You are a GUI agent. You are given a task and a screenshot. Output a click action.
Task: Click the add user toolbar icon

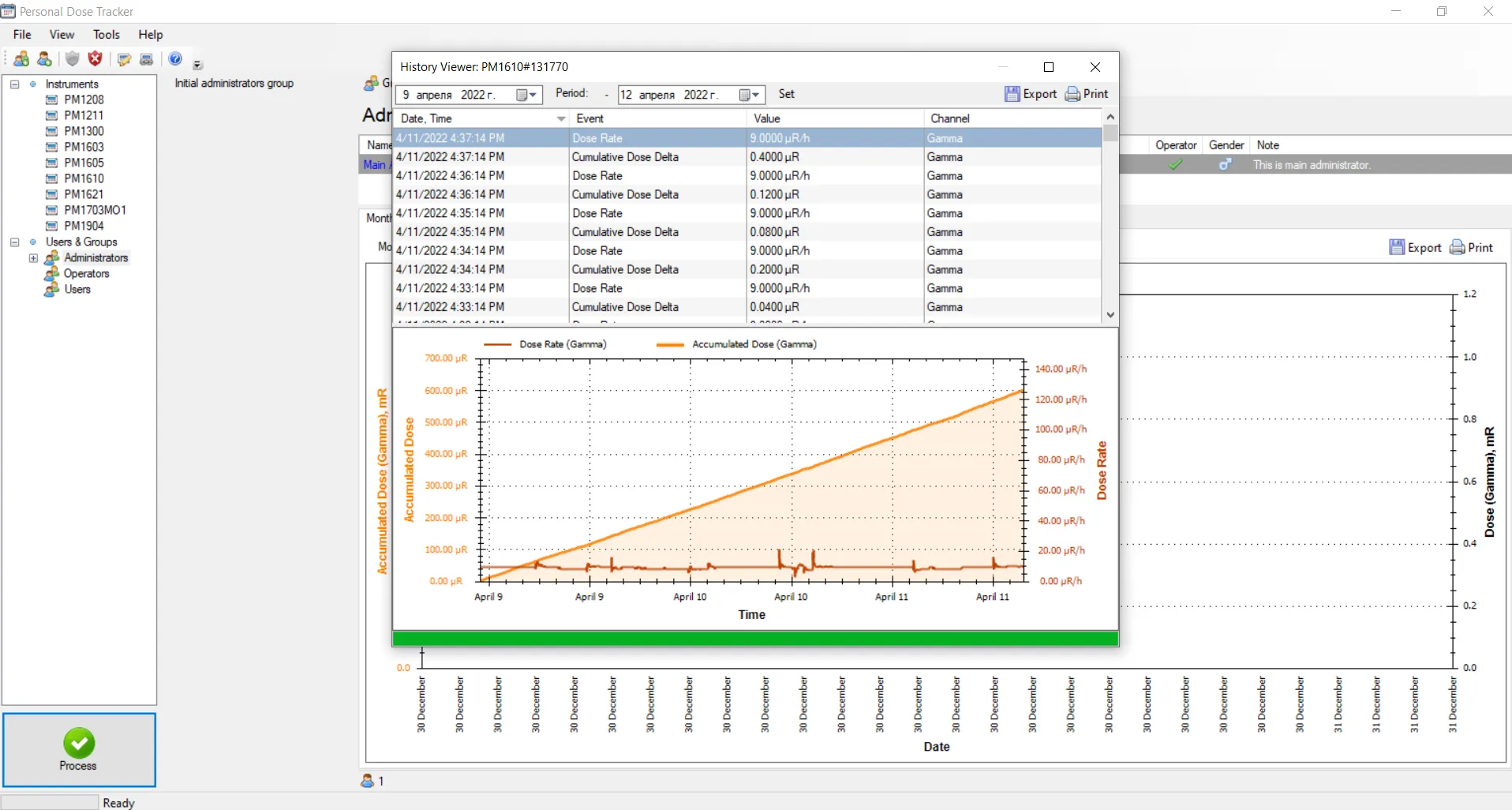(45, 59)
